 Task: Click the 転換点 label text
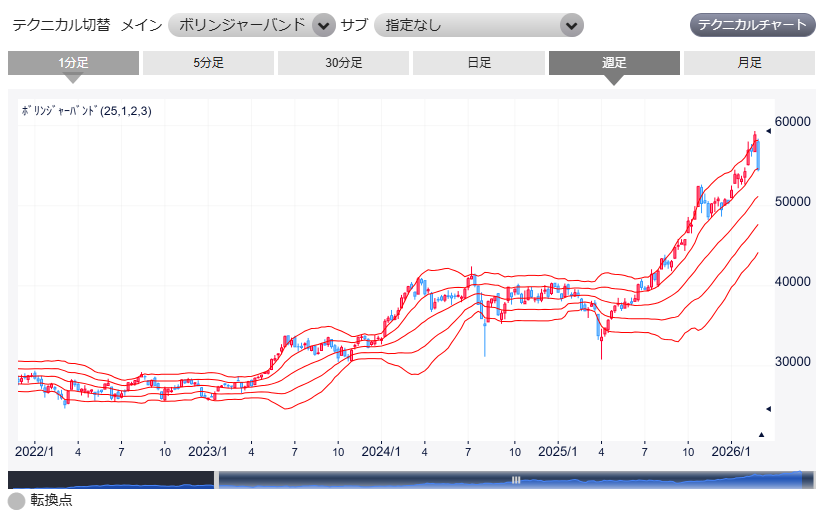51,500
